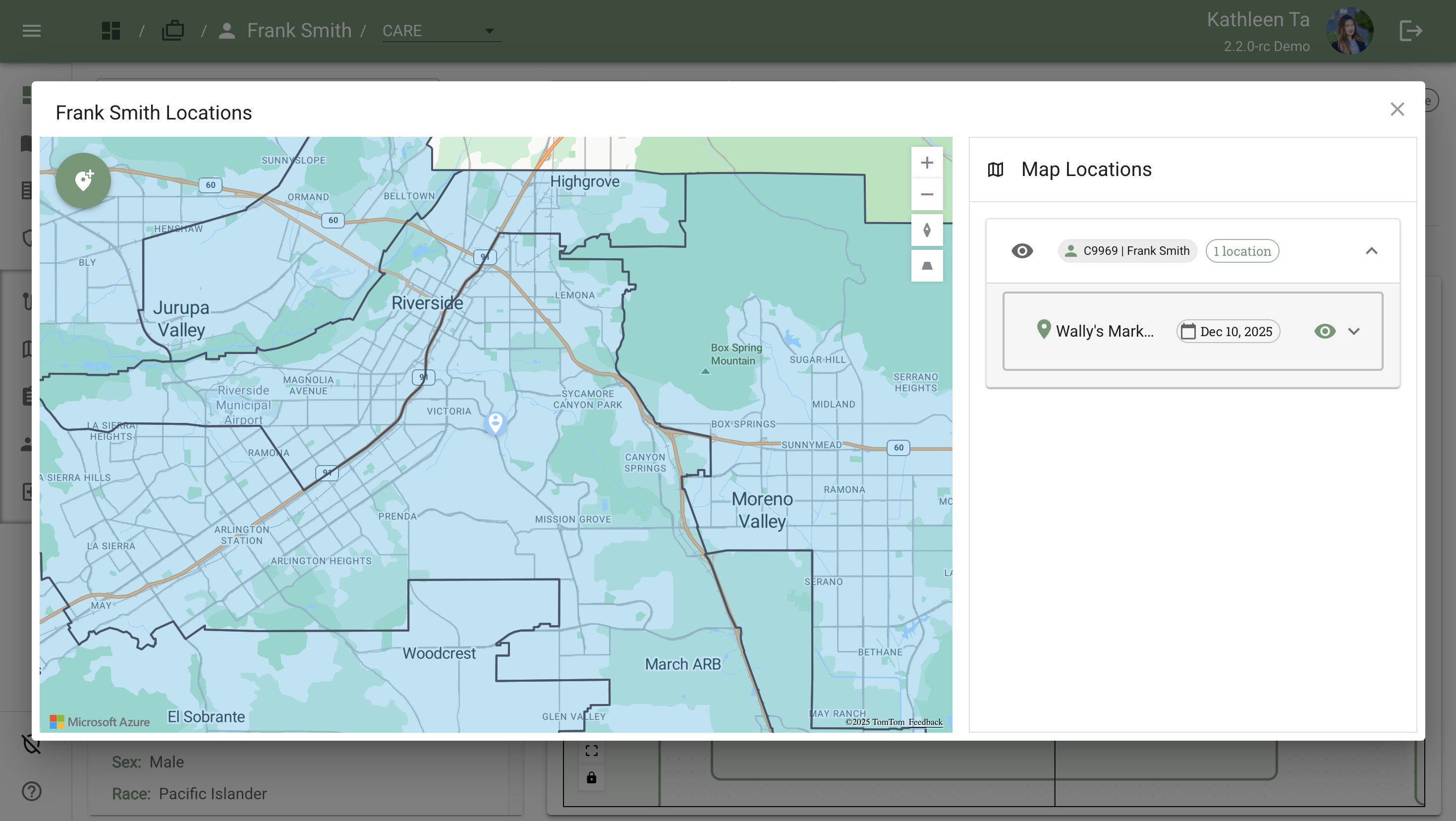Expand the Wally's Market location details
1456x821 pixels.
pyautogui.click(x=1354, y=331)
